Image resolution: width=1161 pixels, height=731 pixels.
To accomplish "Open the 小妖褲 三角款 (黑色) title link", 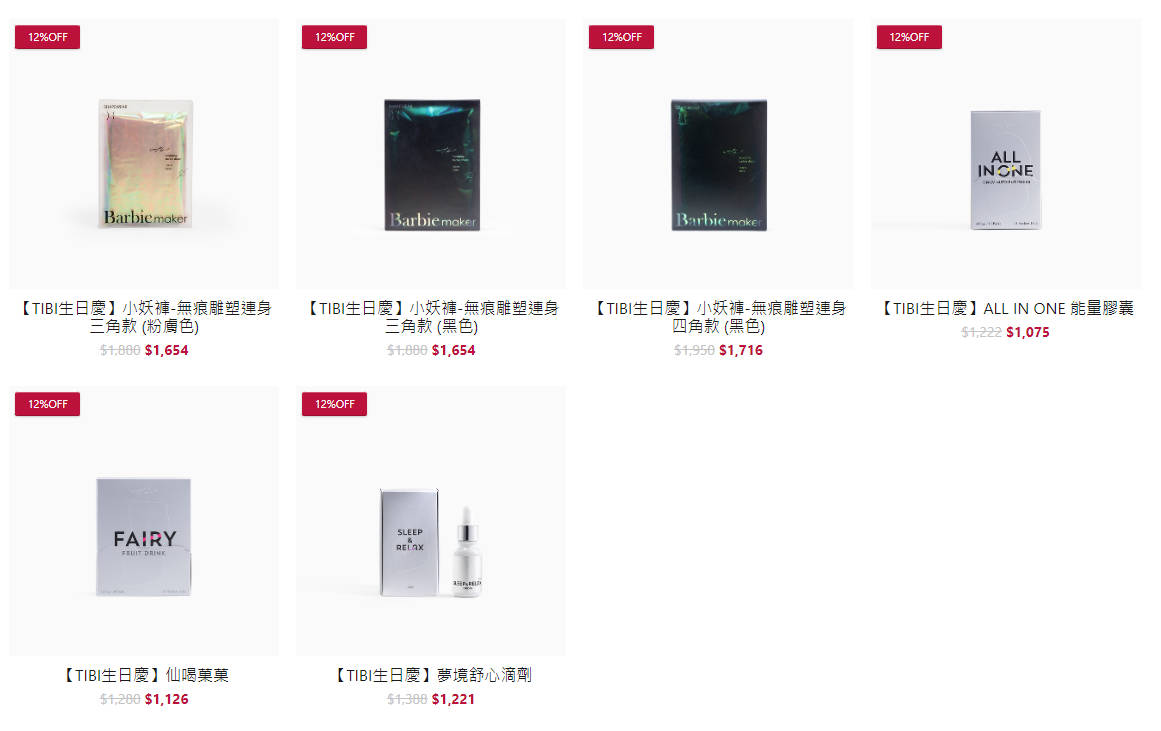I will point(431,317).
